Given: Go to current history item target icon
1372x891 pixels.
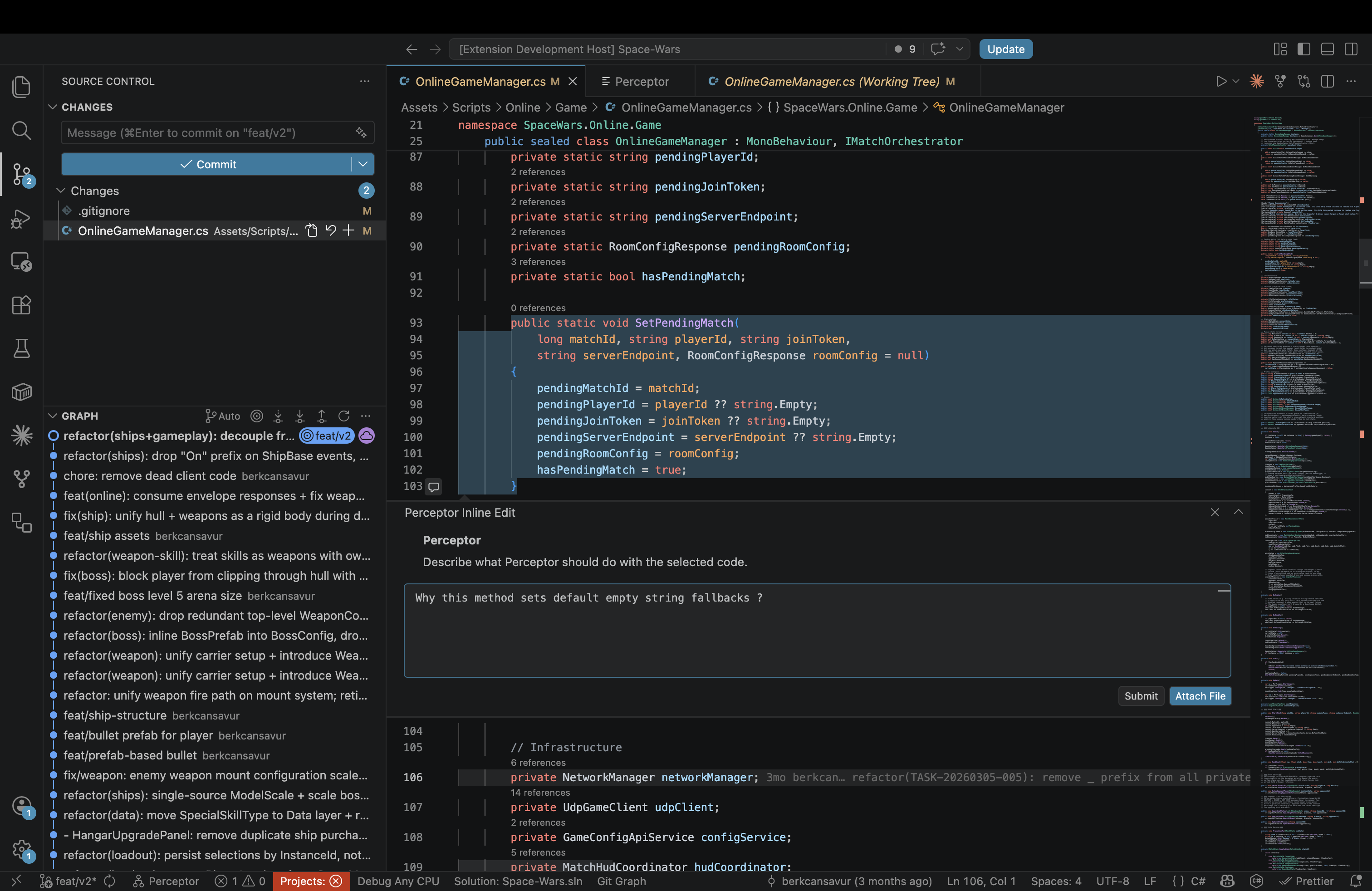Looking at the screenshot, I should (x=256, y=416).
